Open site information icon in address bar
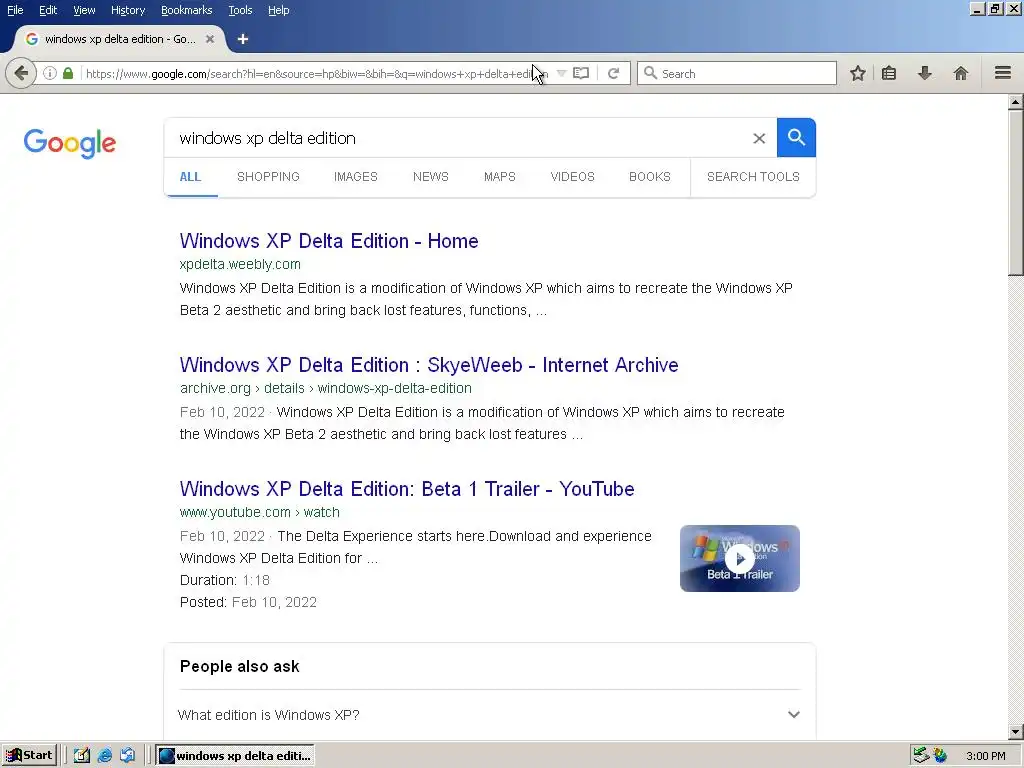The image size is (1024, 768). click(50, 73)
